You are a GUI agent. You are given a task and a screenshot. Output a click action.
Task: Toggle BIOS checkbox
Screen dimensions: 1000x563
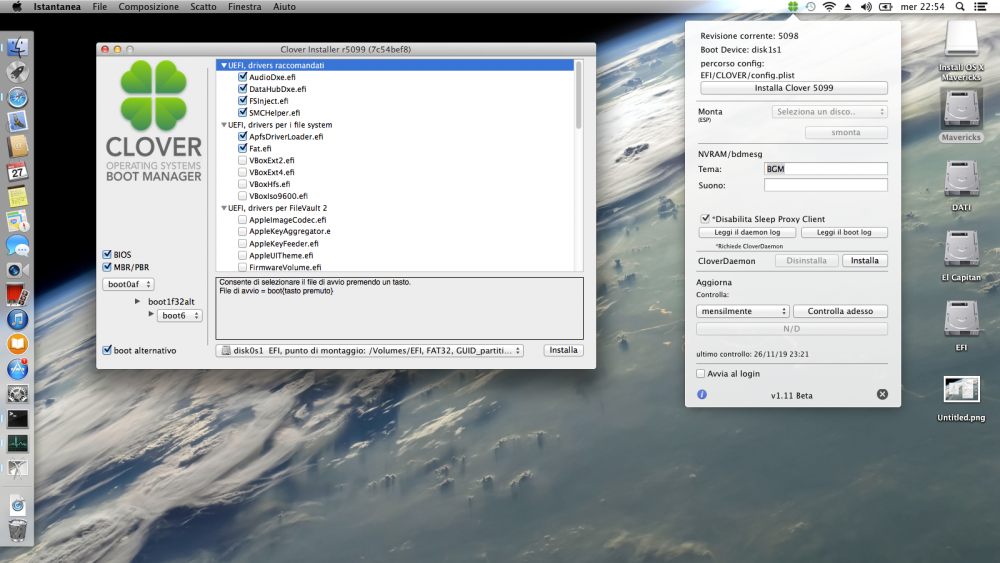[107, 254]
